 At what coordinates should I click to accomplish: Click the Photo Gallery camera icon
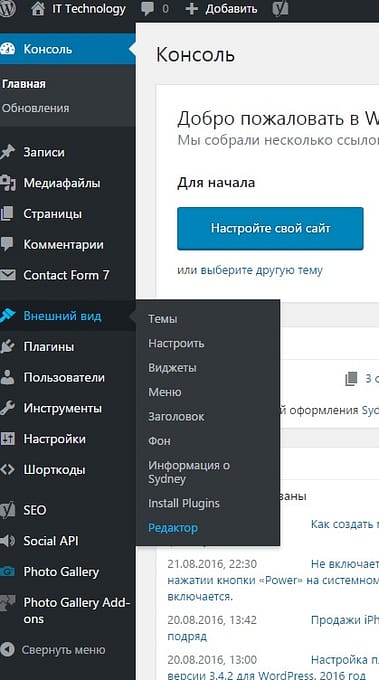point(7,572)
